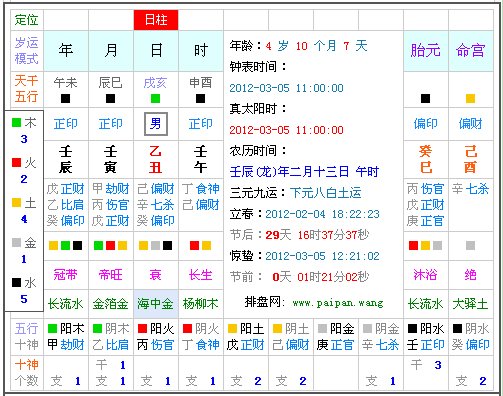503x396 pixels.
Task: Open the 岁运模式 option
Action: coord(27,51)
